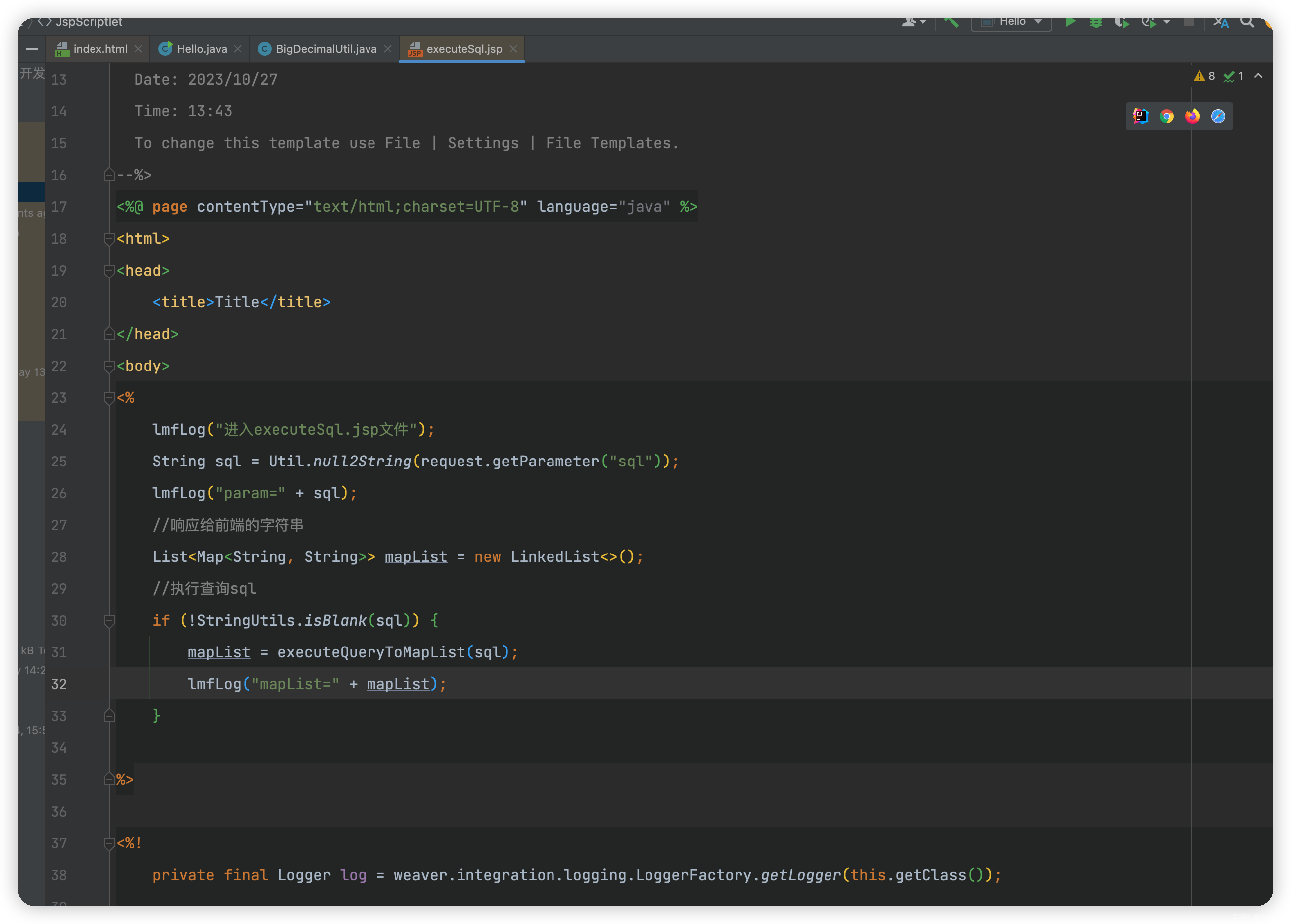Viewport: 1291px width, 924px height.
Task: Expand the Code With Me dropdown arrow
Action: pos(923,21)
